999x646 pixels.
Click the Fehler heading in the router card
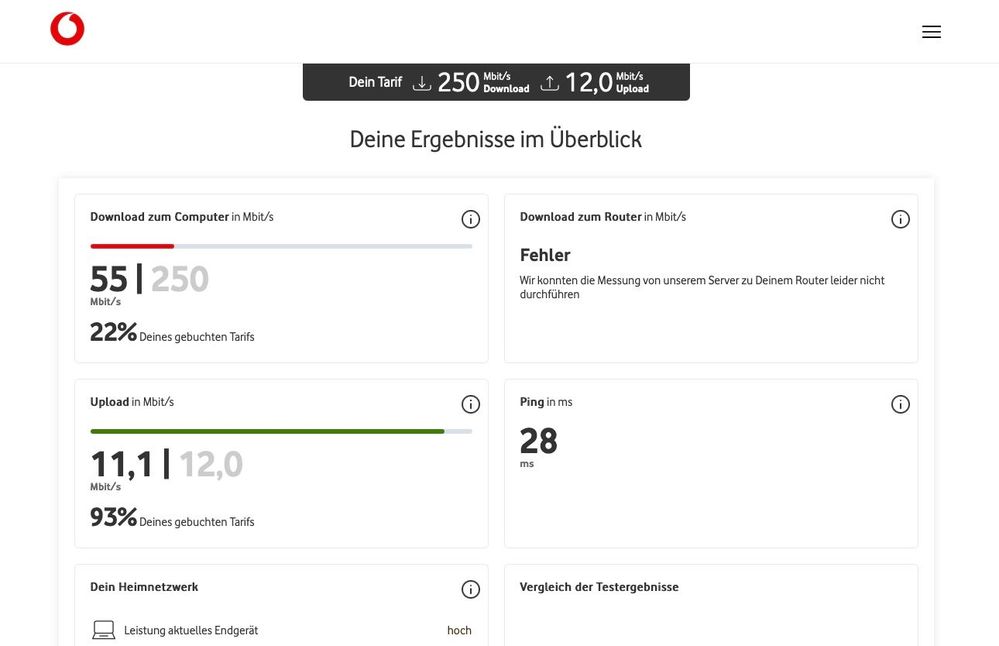tap(545, 255)
